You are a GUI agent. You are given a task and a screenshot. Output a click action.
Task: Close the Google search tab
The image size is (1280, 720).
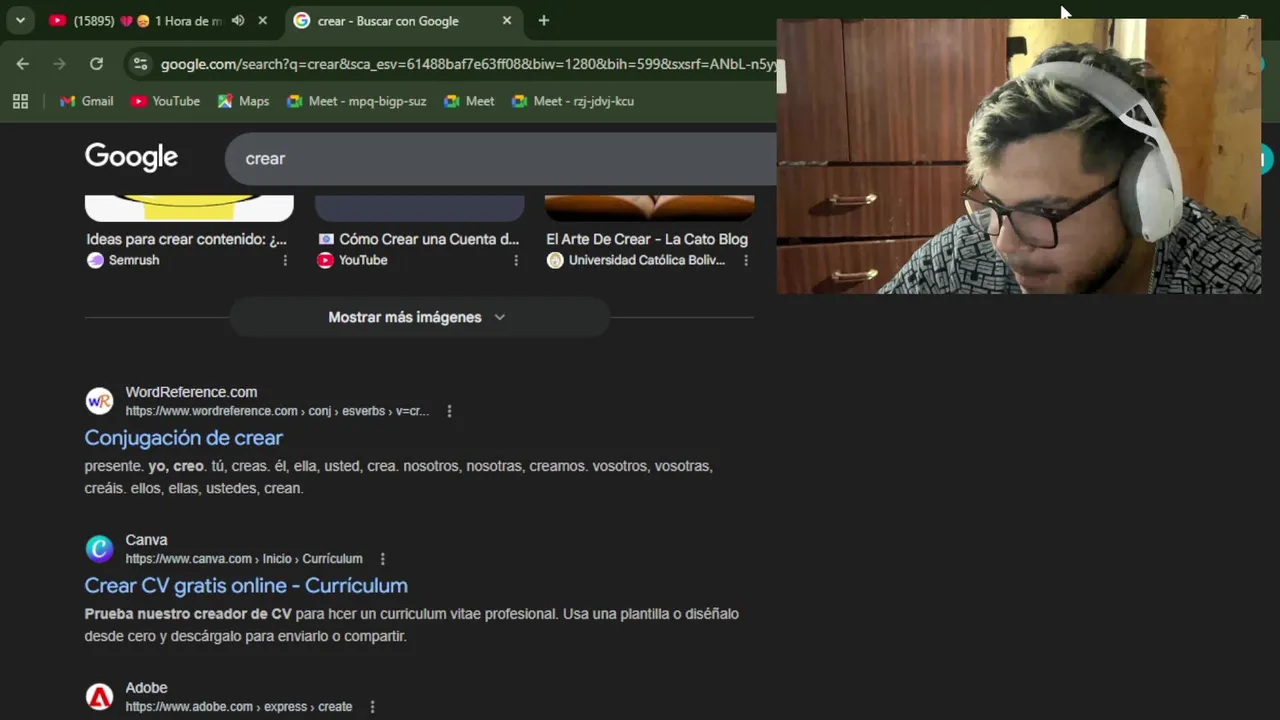(x=507, y=20)
